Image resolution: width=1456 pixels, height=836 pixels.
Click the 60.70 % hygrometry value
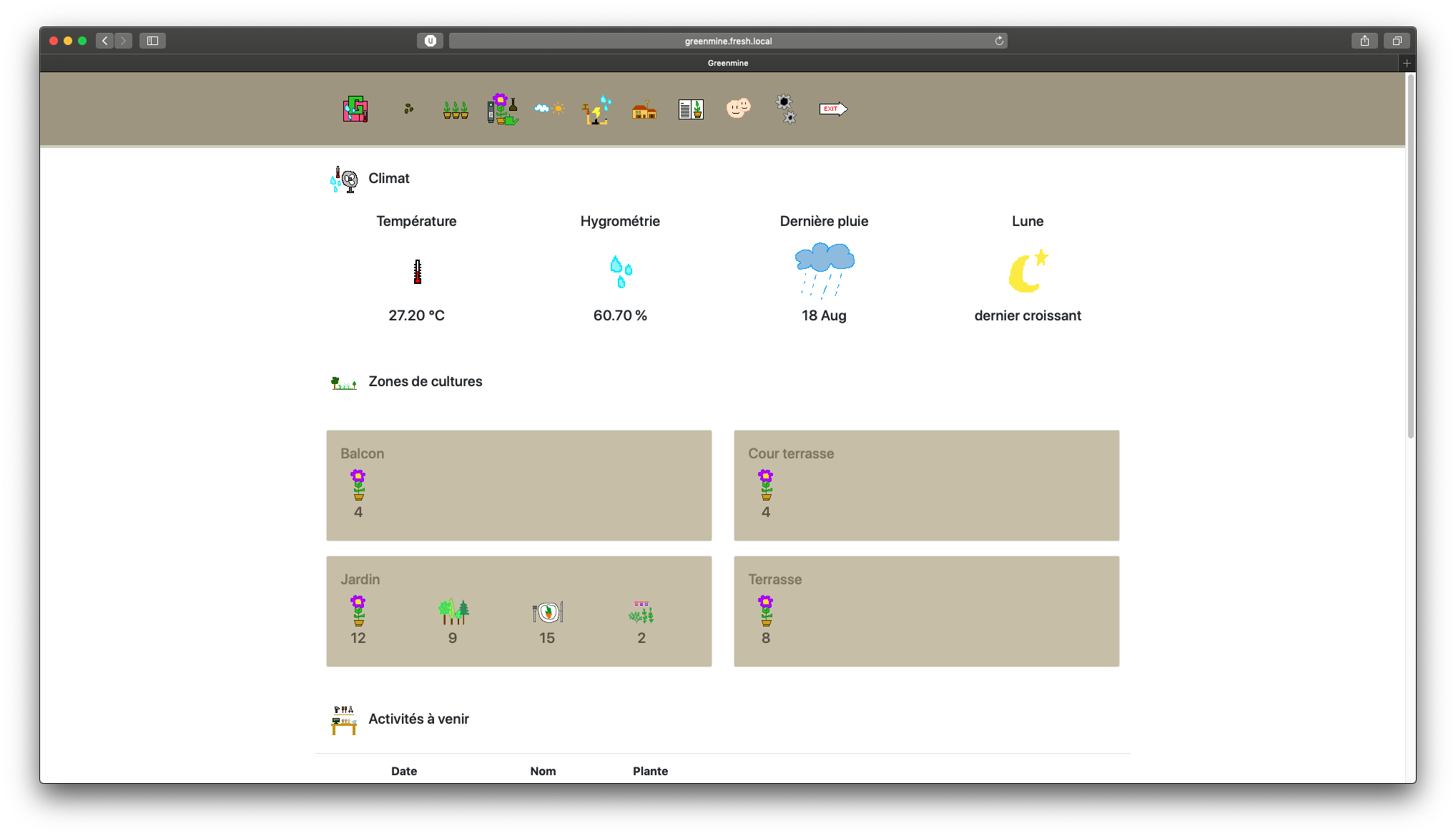tap(620, 315)
